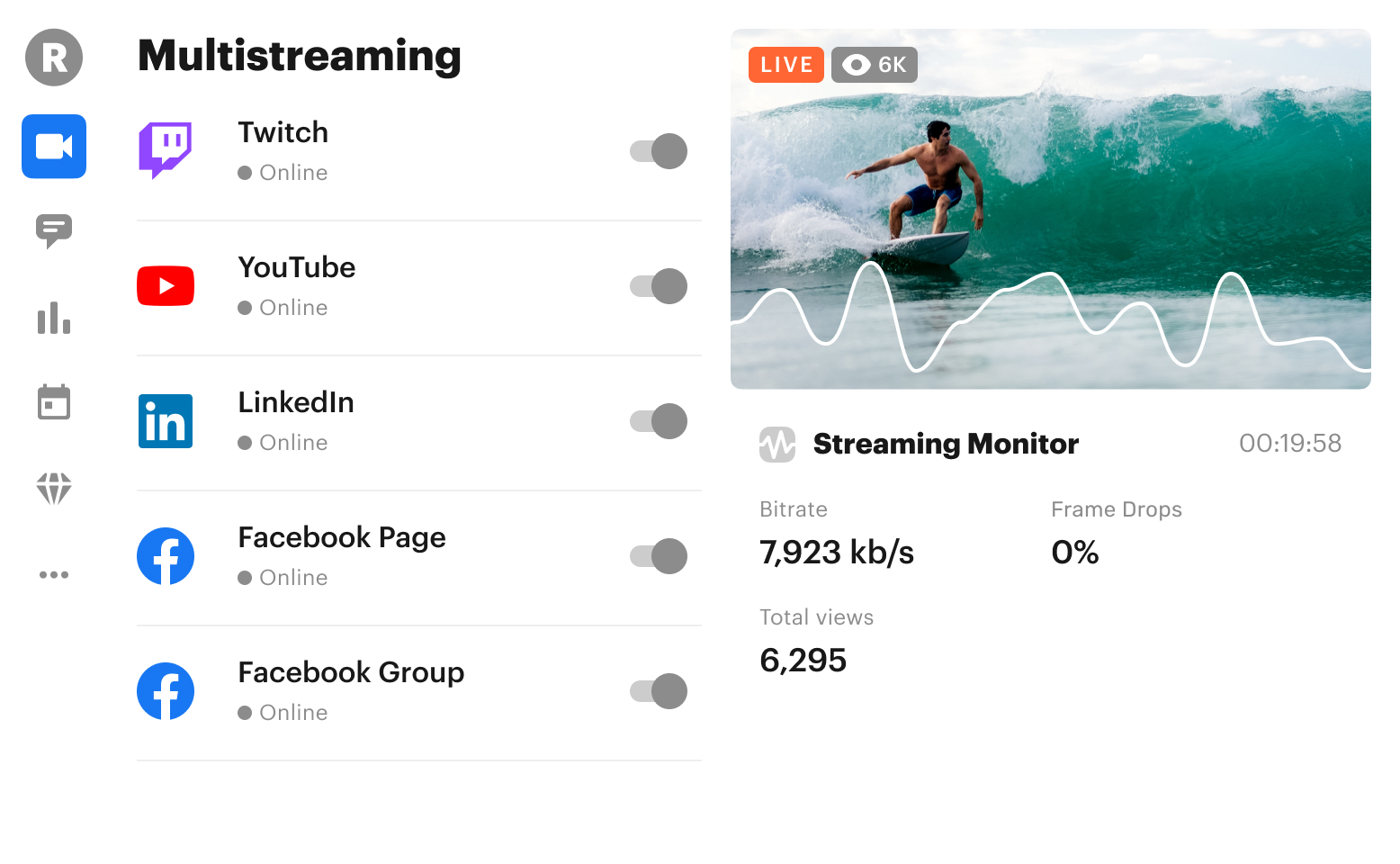1400x864 pixels.
Task: Enable the Facebook Page toggle
Action: [658, 556]
